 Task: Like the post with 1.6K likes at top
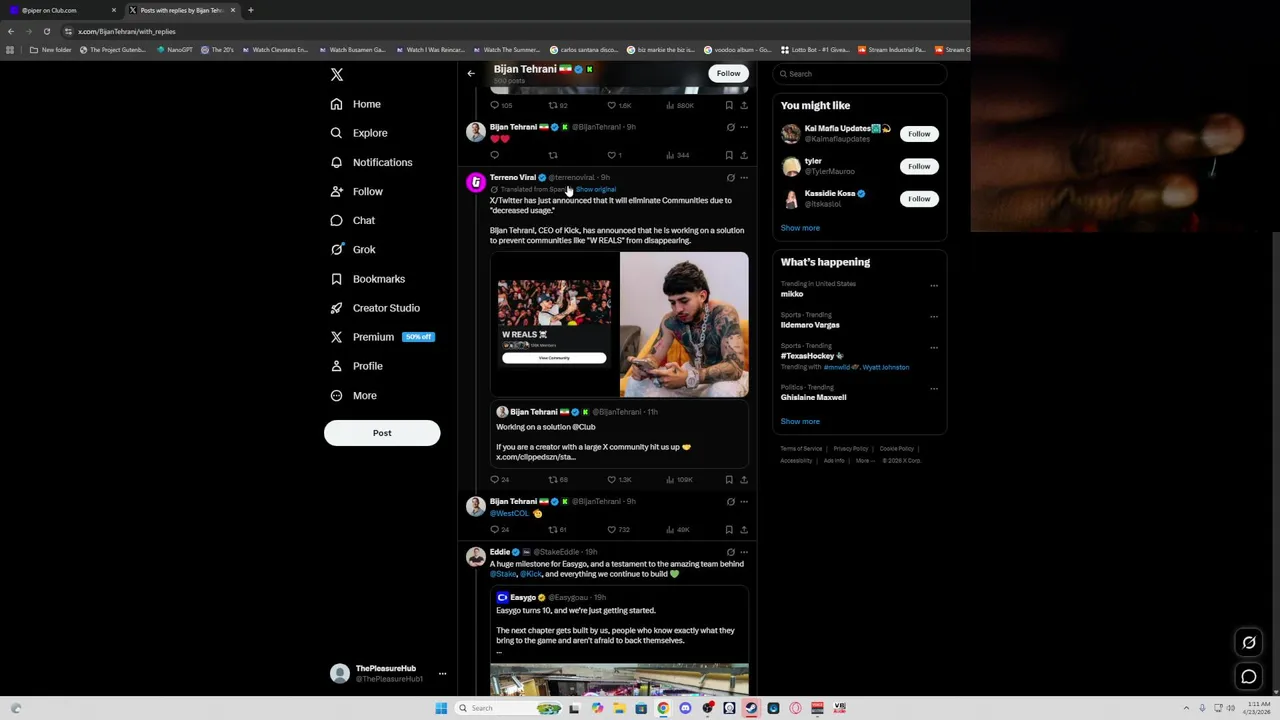619,105
